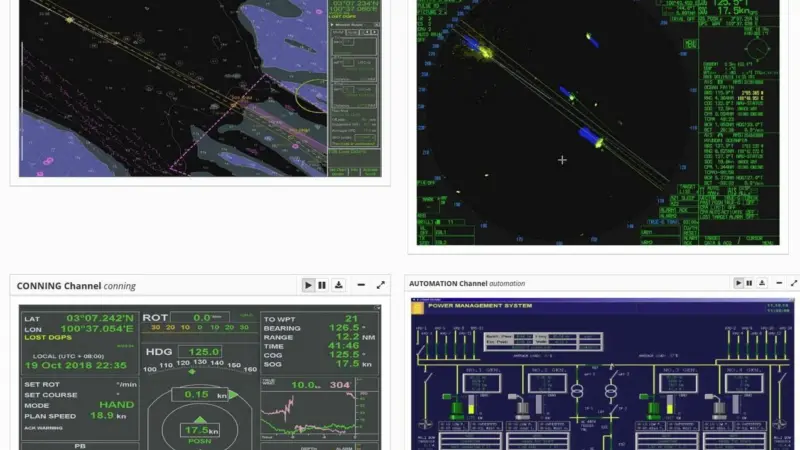Click the PLAN SPEED value 18.9 kn
Viewport: 800px width, 450px height.
click(108, 416)
